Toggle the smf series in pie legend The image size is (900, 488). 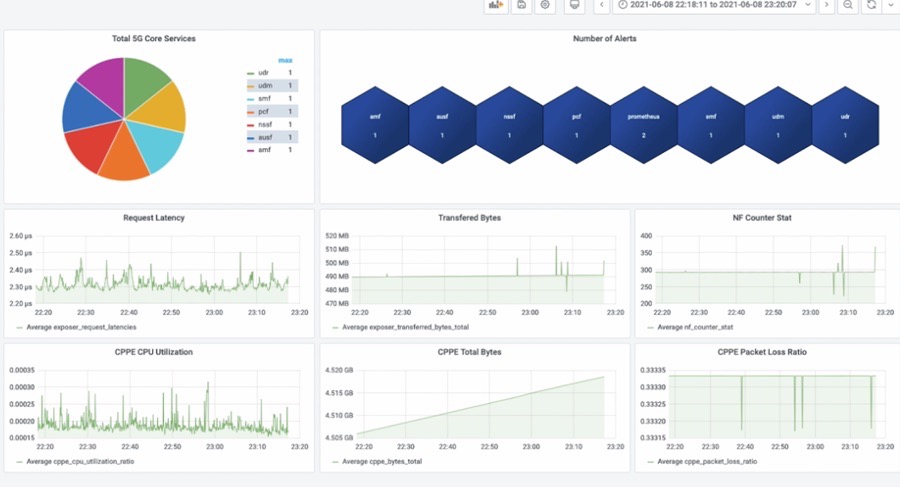[x=265, y=98]
